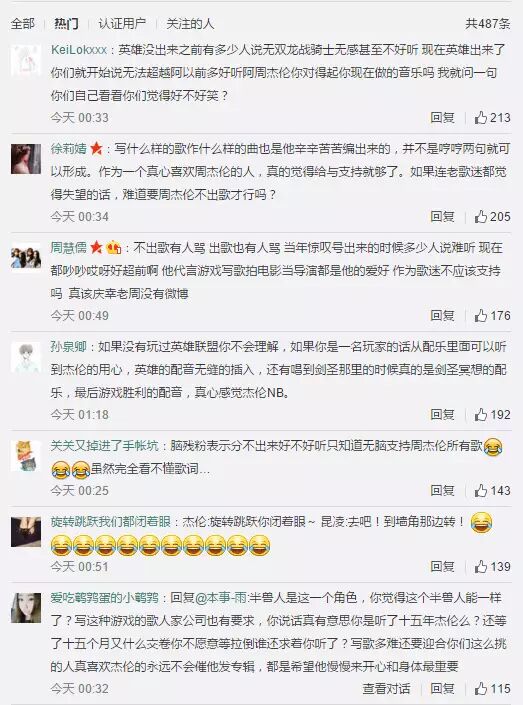Reply to KeiLokxxx's comment via 回复
Screen dimensions: 523x705
pyautogui.click(x=443, y=118)
